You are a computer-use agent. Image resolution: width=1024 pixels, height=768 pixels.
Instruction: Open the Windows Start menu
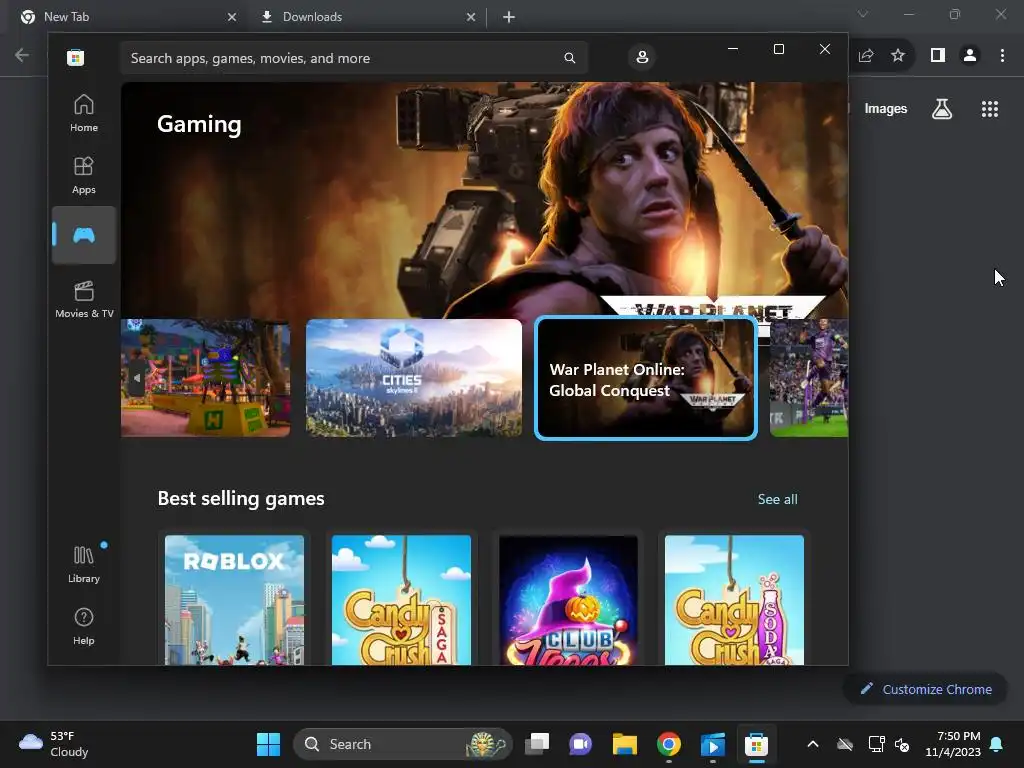click(x=268, y=744)
